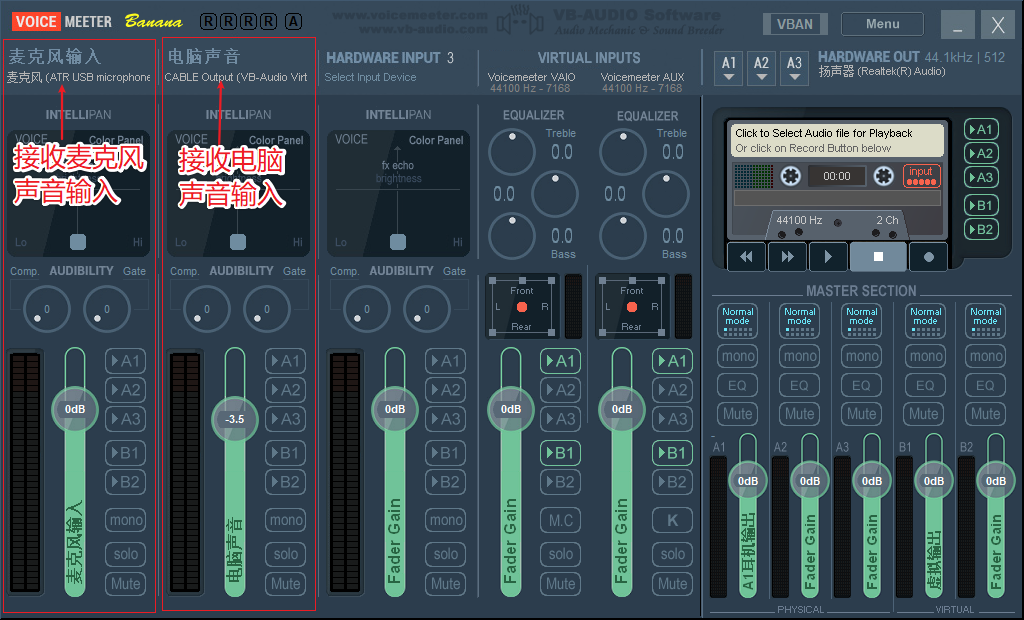Route microphone strip to B1 bus
The image size is (1024, 620).
(125, 453)
